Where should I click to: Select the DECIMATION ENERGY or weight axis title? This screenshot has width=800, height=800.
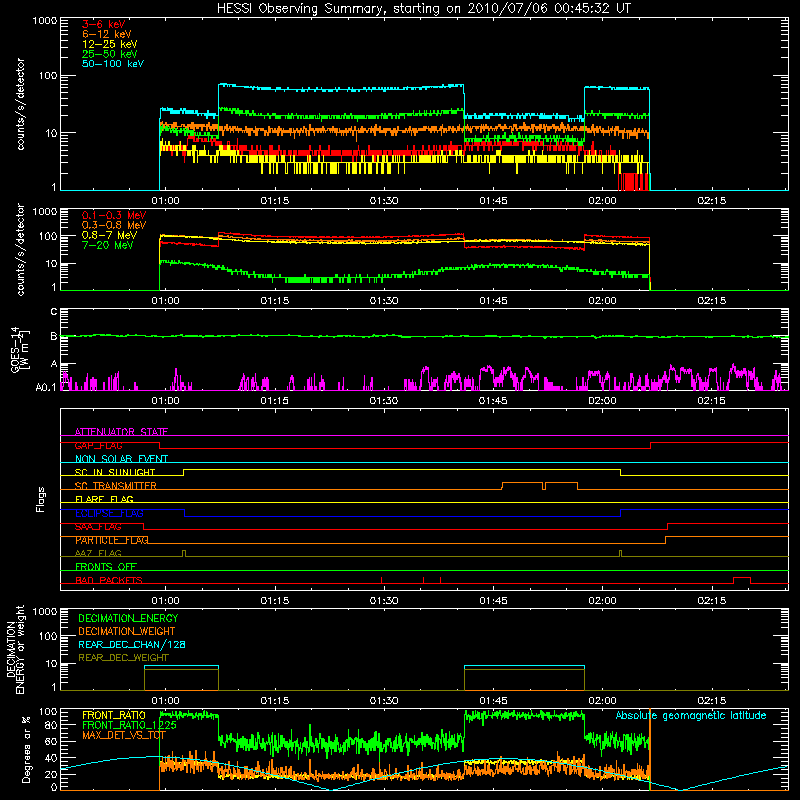pyautogui.click(x=15, y=649)
